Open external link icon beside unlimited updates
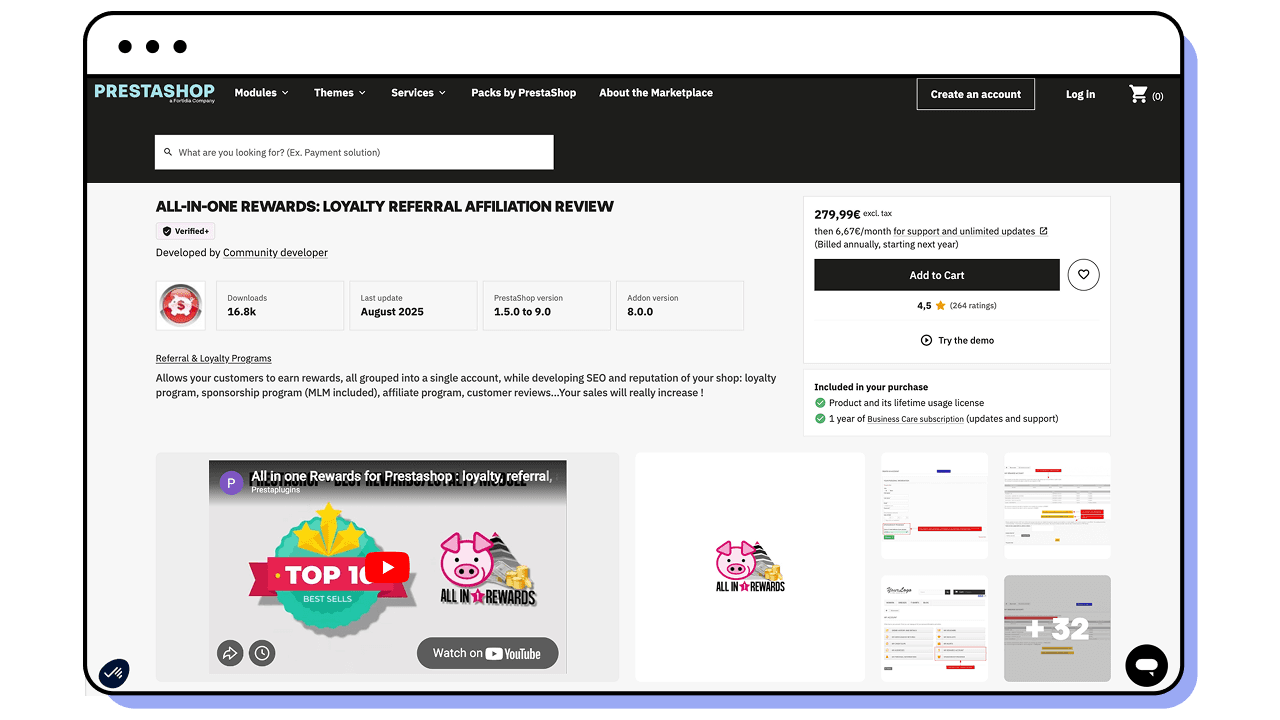Viewport: 1280px width, 720px height. coord(1043,231)
